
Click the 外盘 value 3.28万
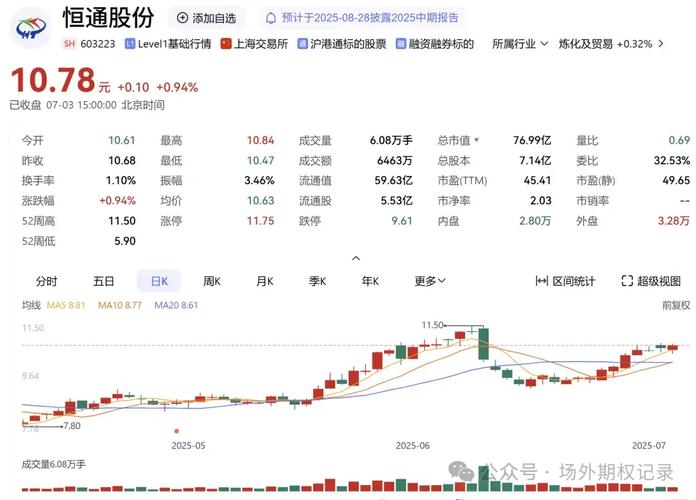point(674,221)
